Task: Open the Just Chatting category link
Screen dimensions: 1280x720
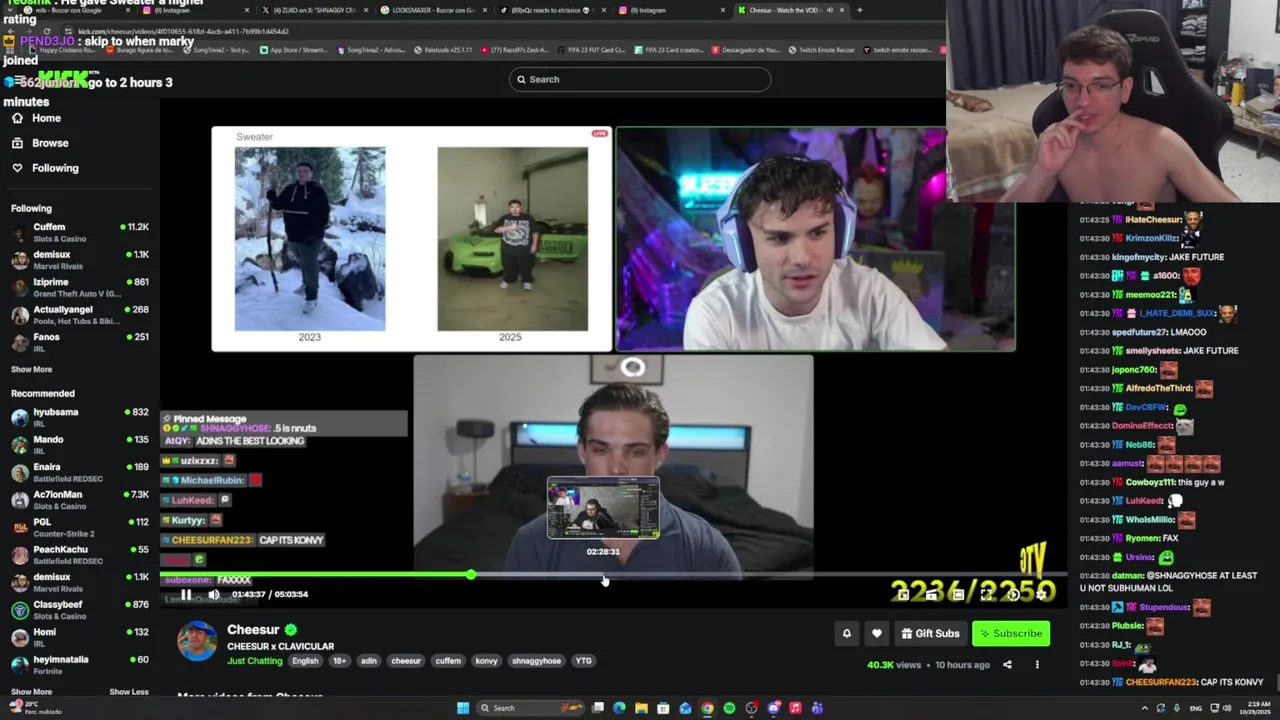Action: 255,661
